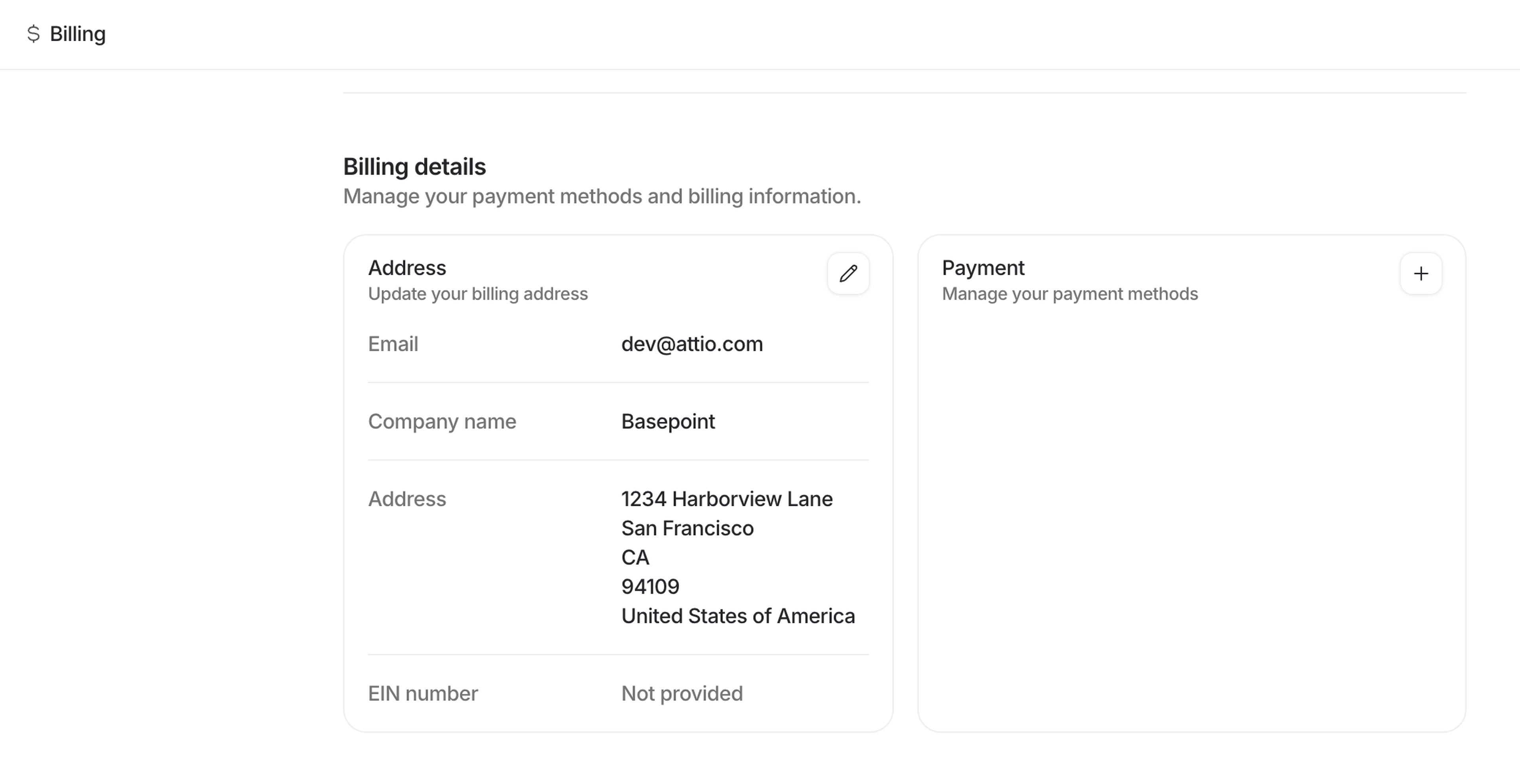Screen dimensions: 1520x784
Task: Click the plus add payment method icon
Action: (x=1421, y=274)
